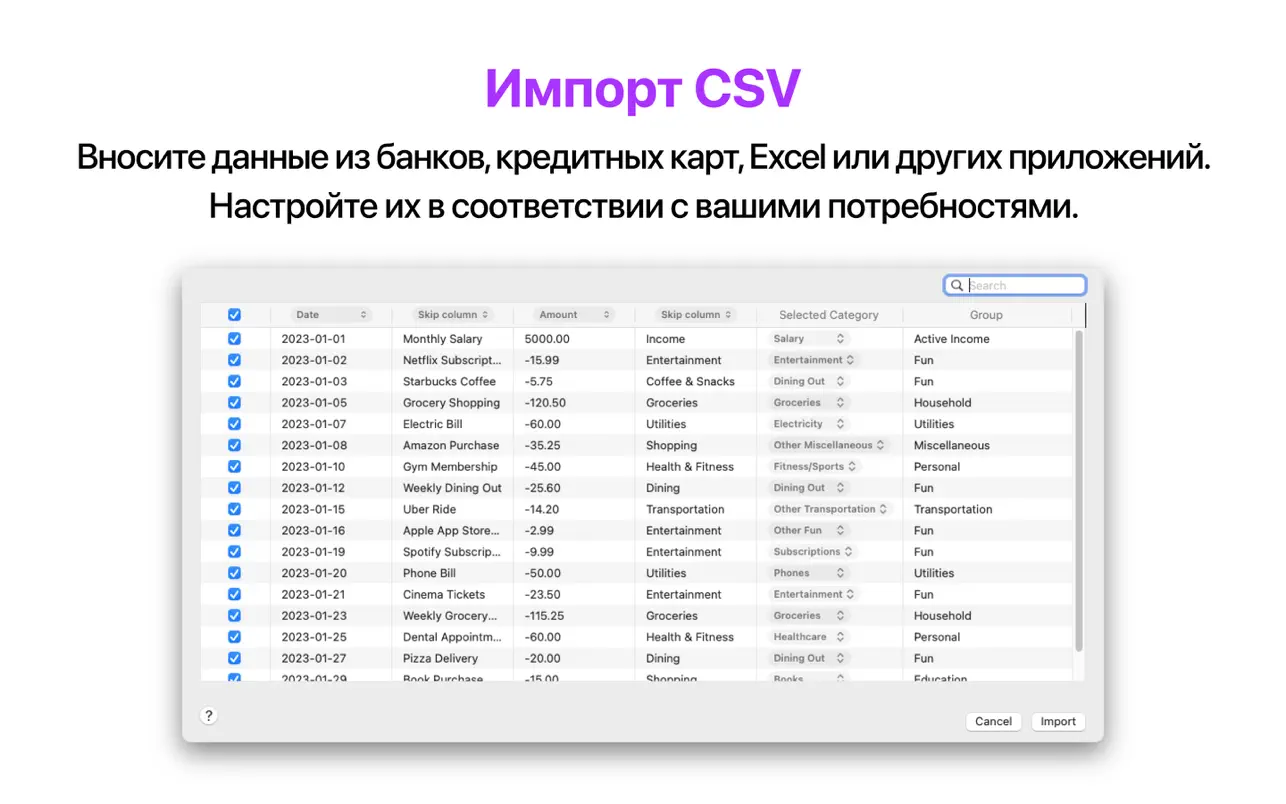Select the -14.20 amount cell

coord(542,509)
